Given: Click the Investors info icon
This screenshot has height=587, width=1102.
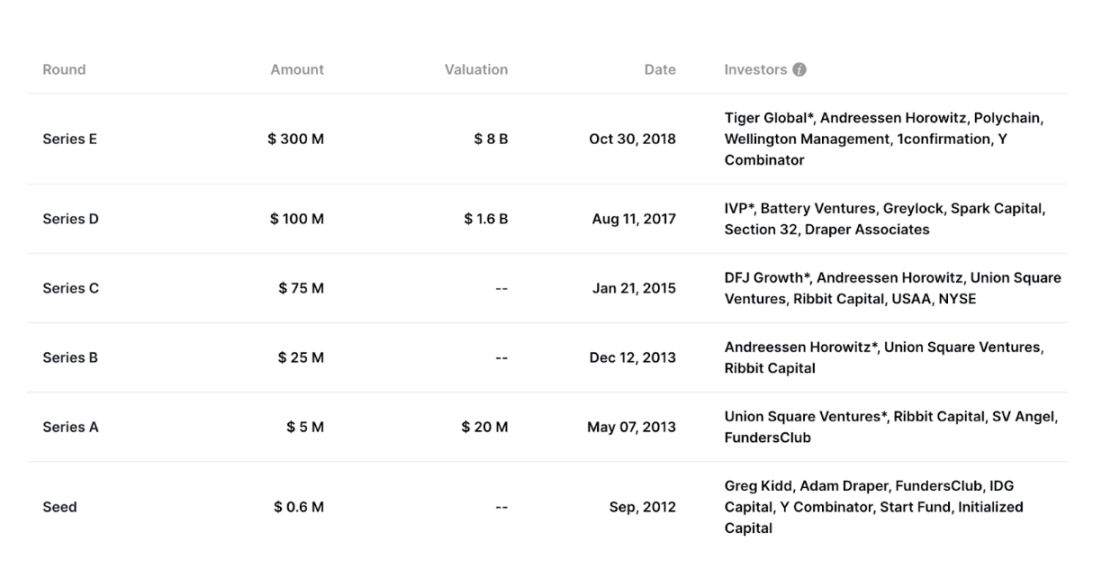Looking at the screenshot, I should (800, 70).
